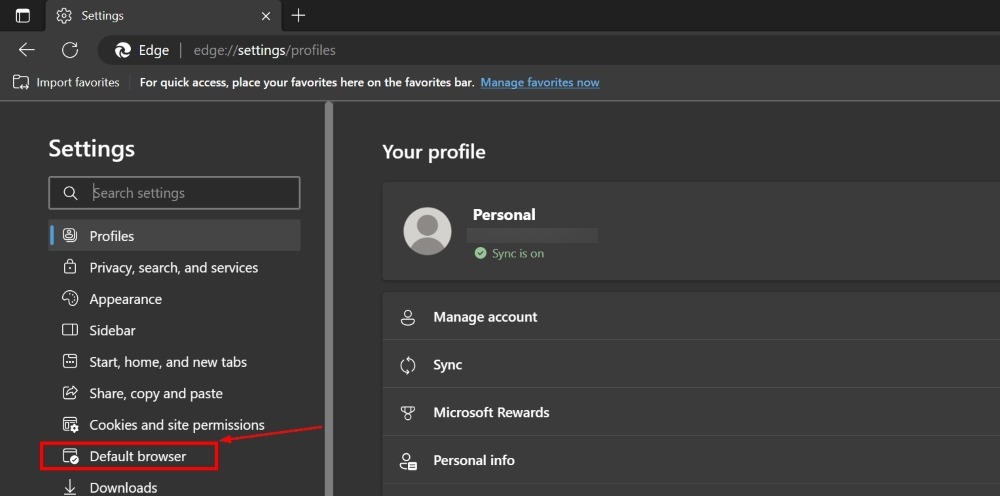
Task: Click the green Sync is on check
Action: tap(480, 253)
